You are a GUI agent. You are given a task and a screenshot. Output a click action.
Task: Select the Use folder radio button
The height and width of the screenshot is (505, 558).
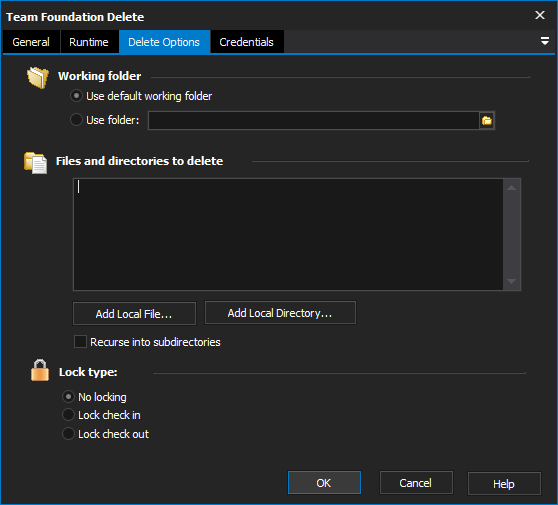(77, 120)
